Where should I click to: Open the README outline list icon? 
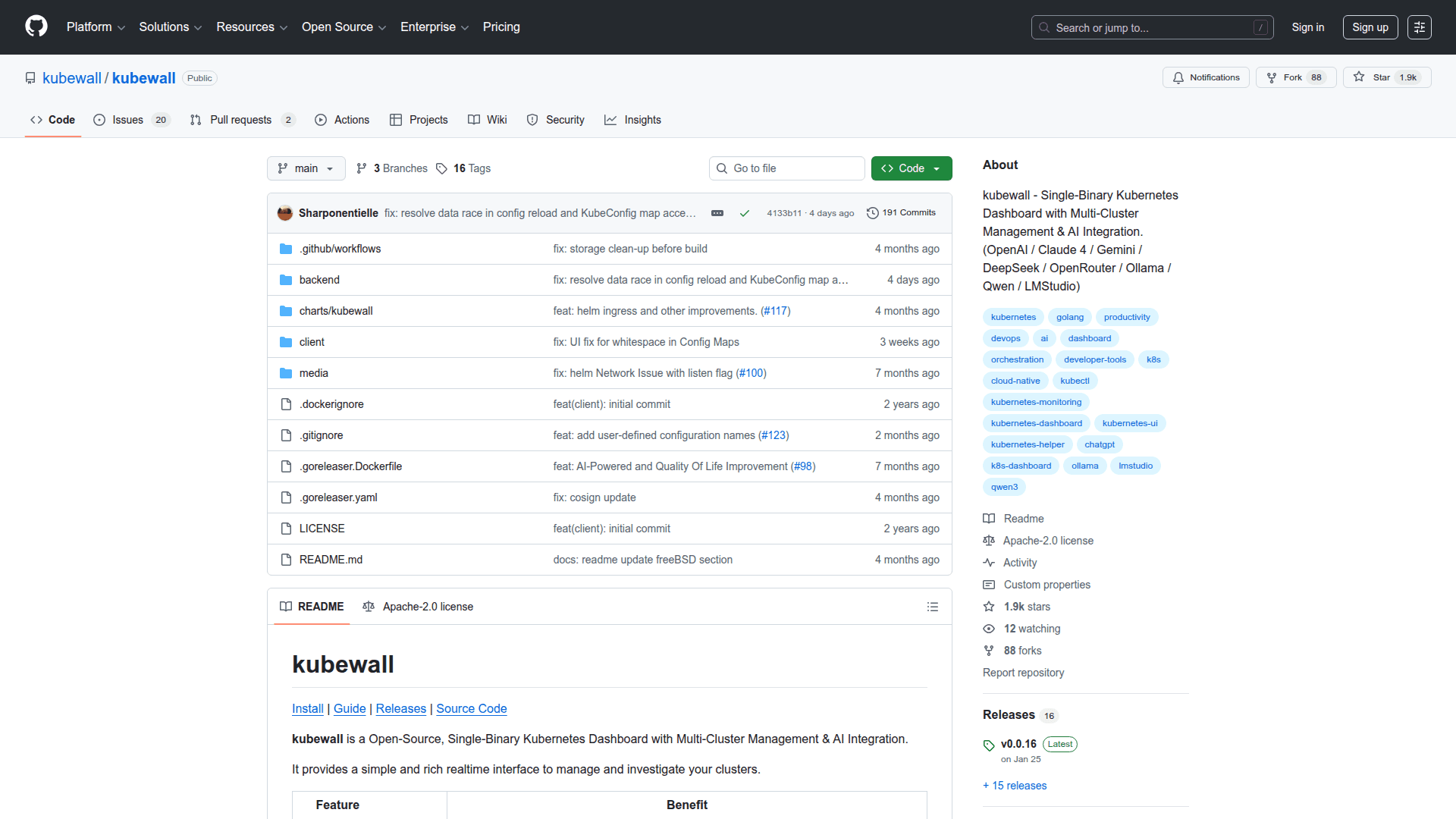(x=932, y=607)
